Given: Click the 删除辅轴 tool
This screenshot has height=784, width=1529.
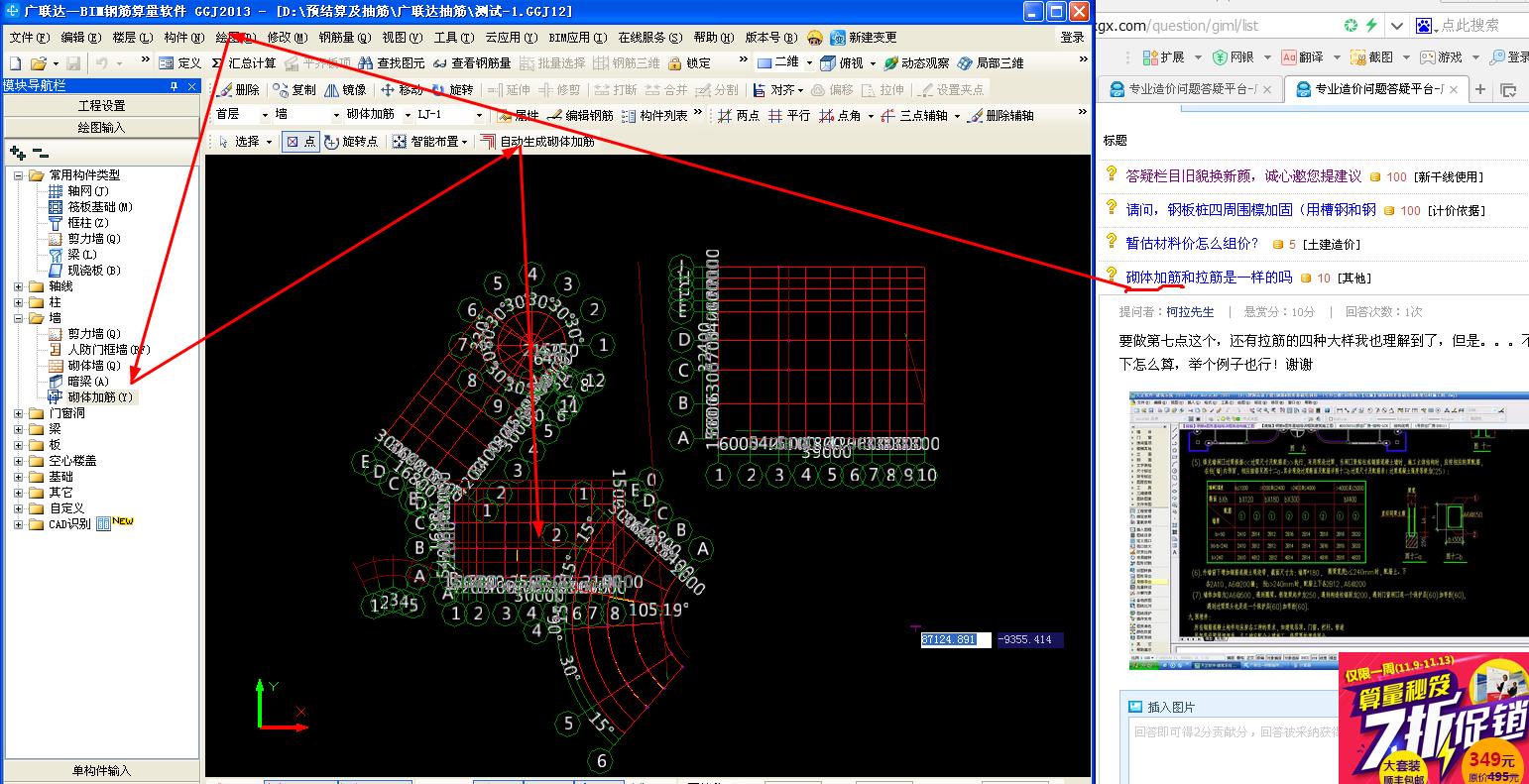Looking at the screenshot, I should coord(1001,115).
